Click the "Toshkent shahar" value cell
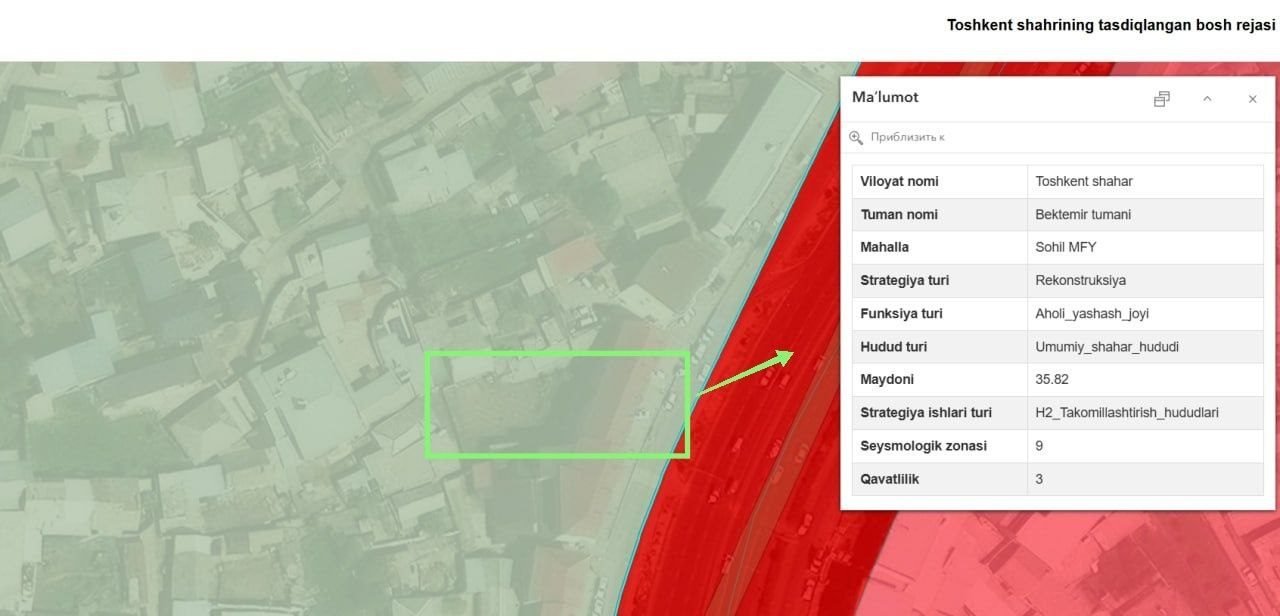The width and height of the screenshot is (1280, 616). [1145, 181]
